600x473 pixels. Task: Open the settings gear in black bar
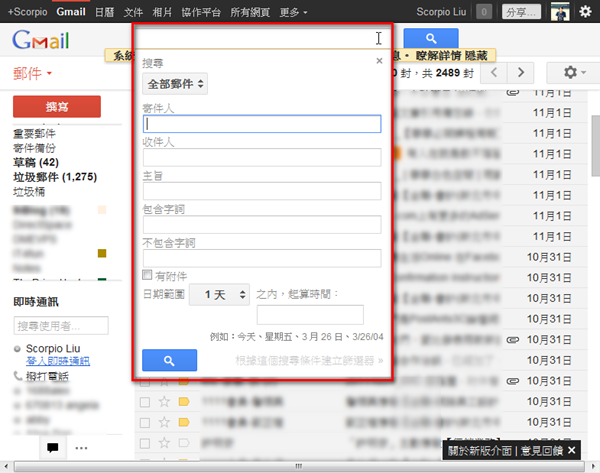pyautogui.click(x=585, y=12)
